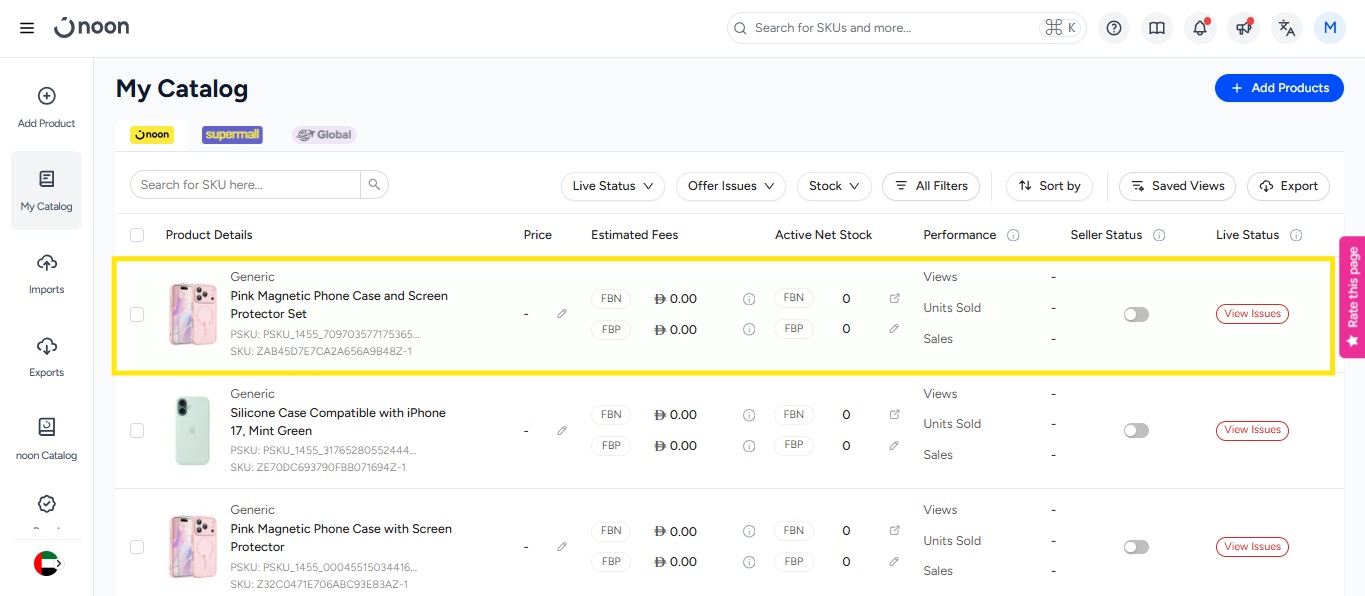The width and height of the screenshot is (1365, 596).
Task: Click the language translate icon
Action: coord(1287,28)
